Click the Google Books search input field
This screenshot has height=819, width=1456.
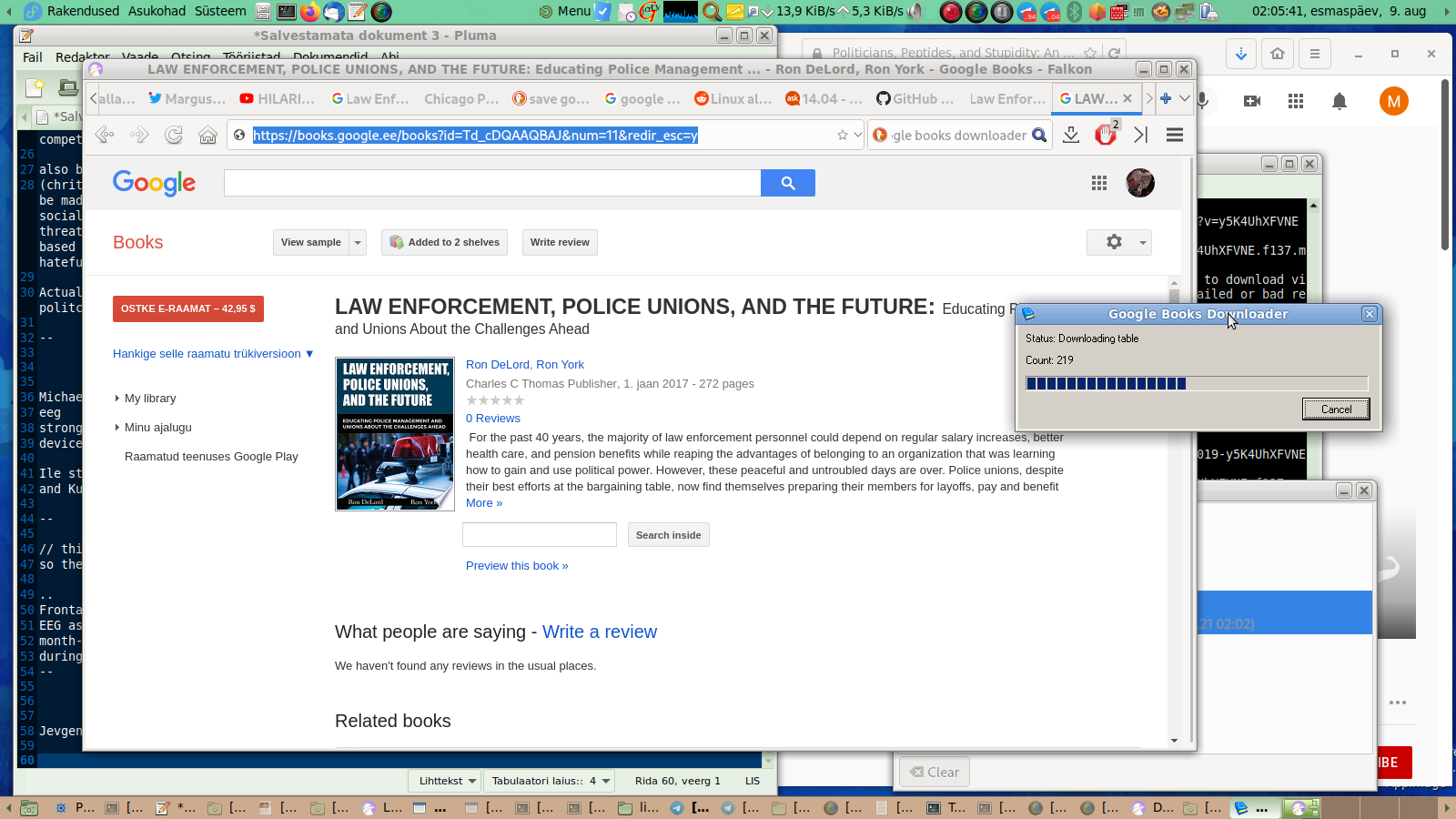click(492, 183)
